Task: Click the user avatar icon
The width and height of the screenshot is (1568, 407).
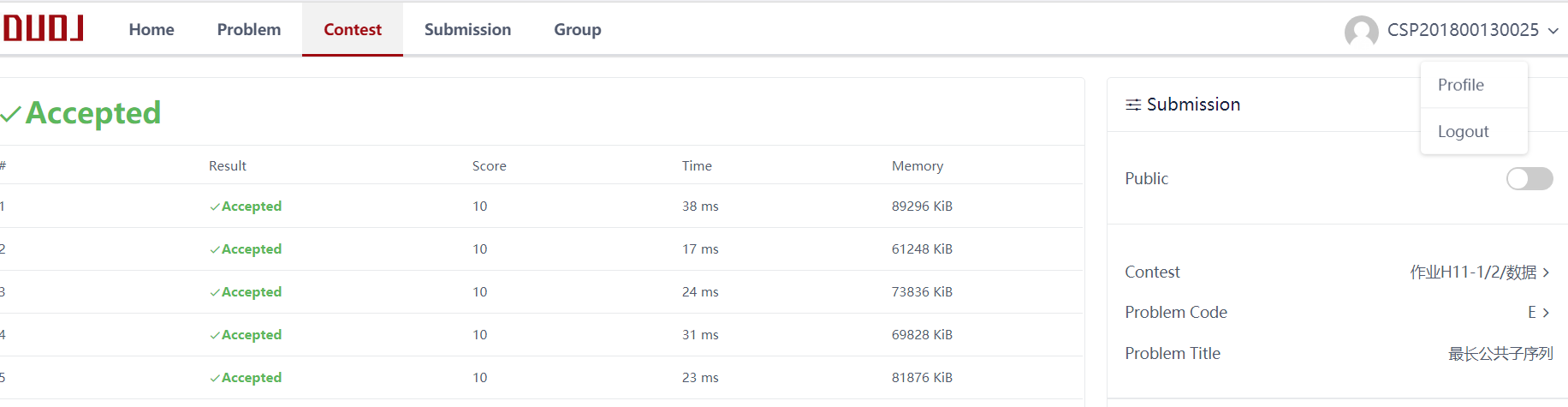Action: point(1361,32)
